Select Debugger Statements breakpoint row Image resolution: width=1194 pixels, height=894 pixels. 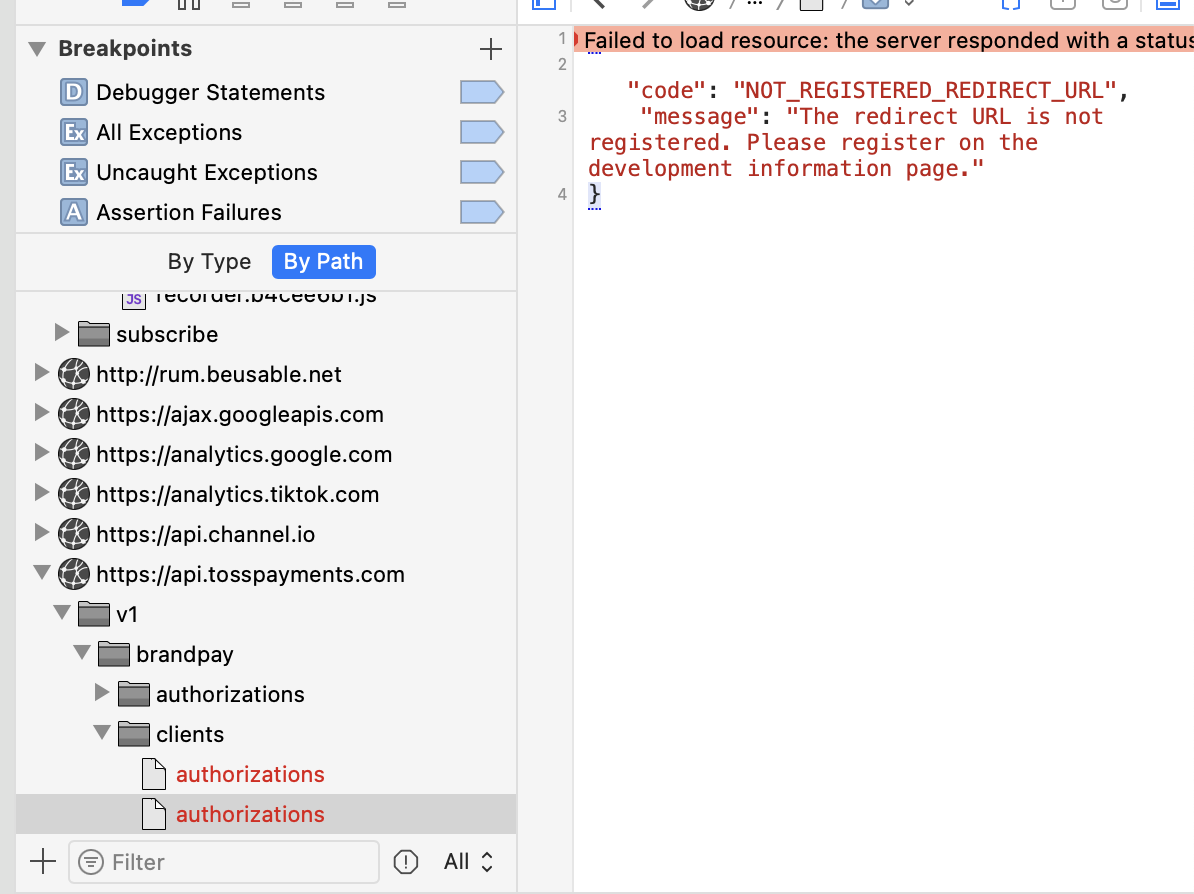pos(266,92)
